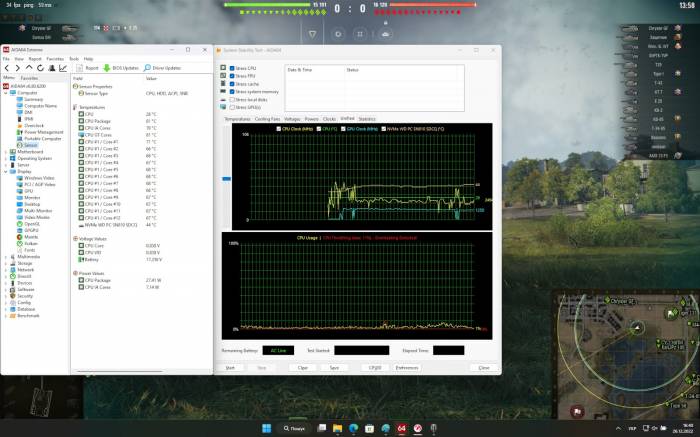Click the Report toolbar button
This screenshot has width=700, height=437.
(x=88, y=68)
